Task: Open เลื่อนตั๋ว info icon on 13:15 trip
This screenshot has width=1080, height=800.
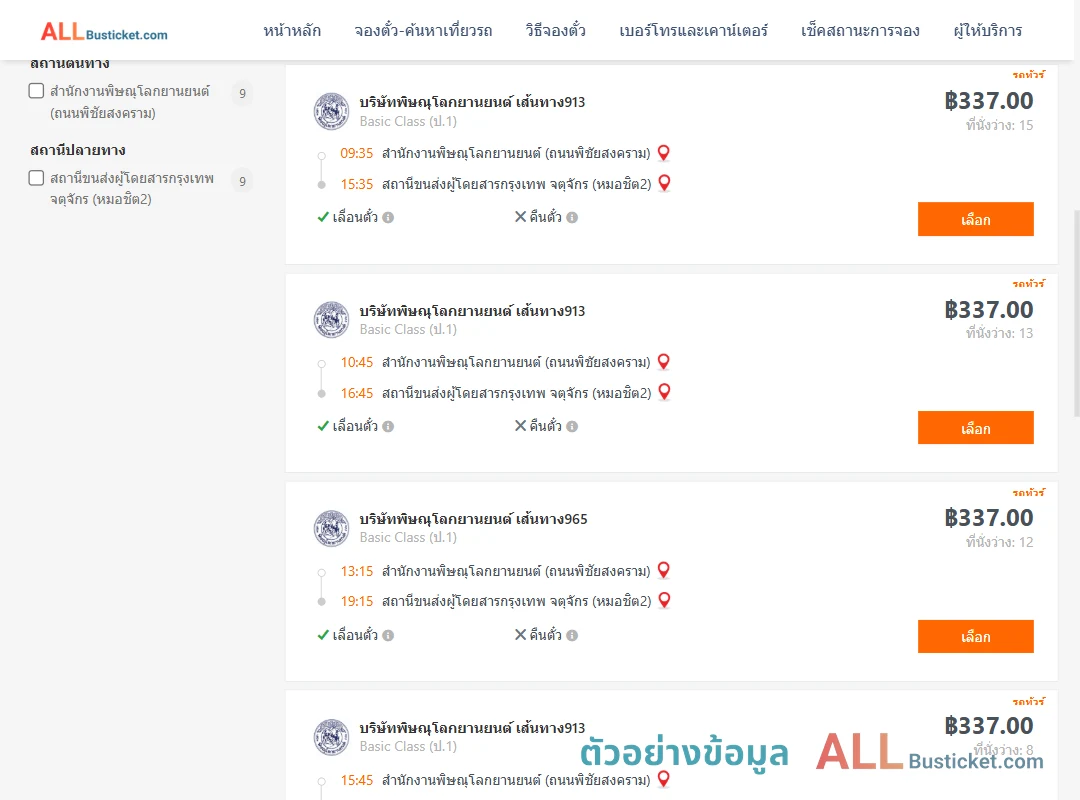Action: 388,635
